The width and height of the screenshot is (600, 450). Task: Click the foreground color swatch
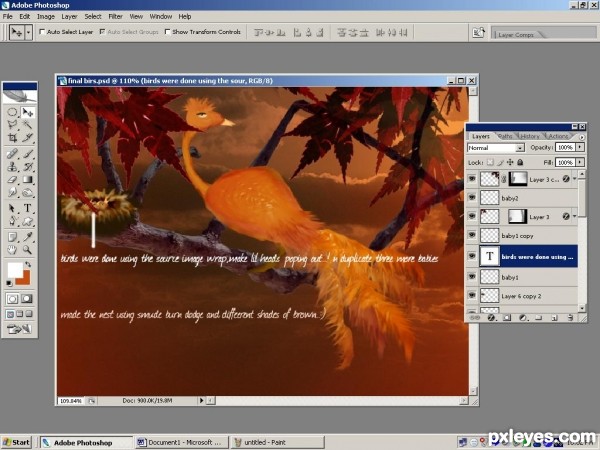point(15,270)
